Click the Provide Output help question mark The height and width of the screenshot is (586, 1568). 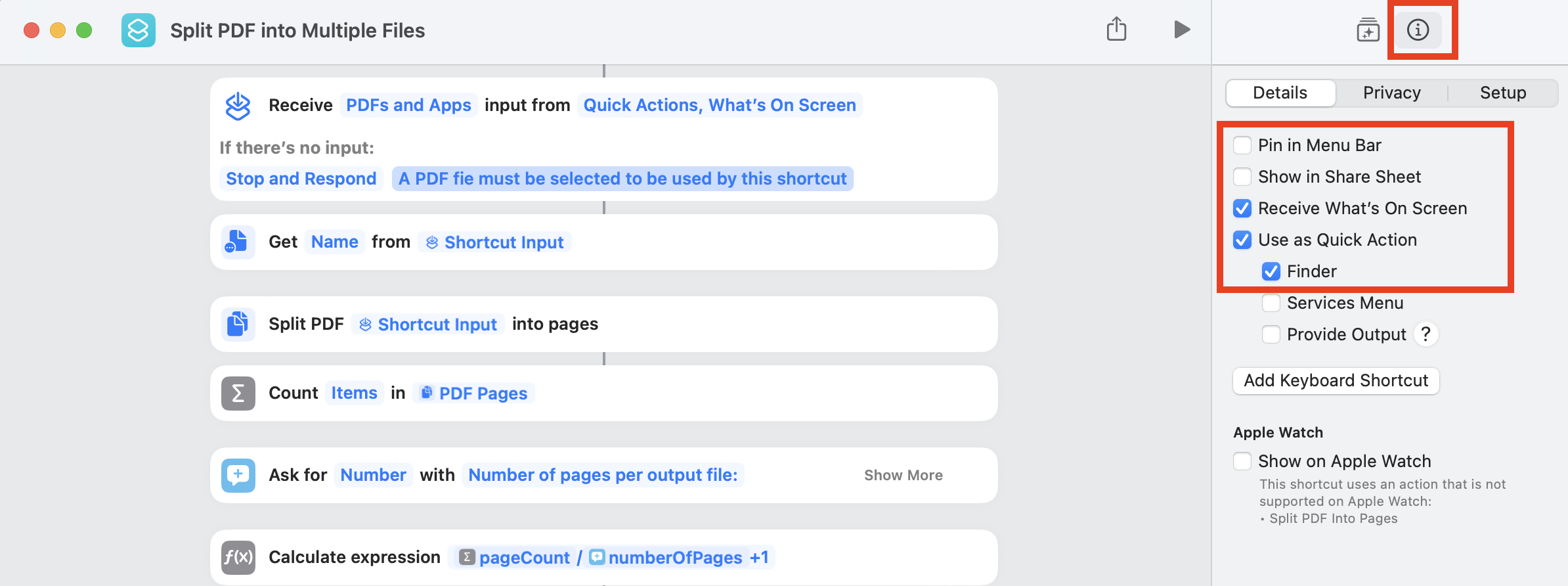[1426, 334]
